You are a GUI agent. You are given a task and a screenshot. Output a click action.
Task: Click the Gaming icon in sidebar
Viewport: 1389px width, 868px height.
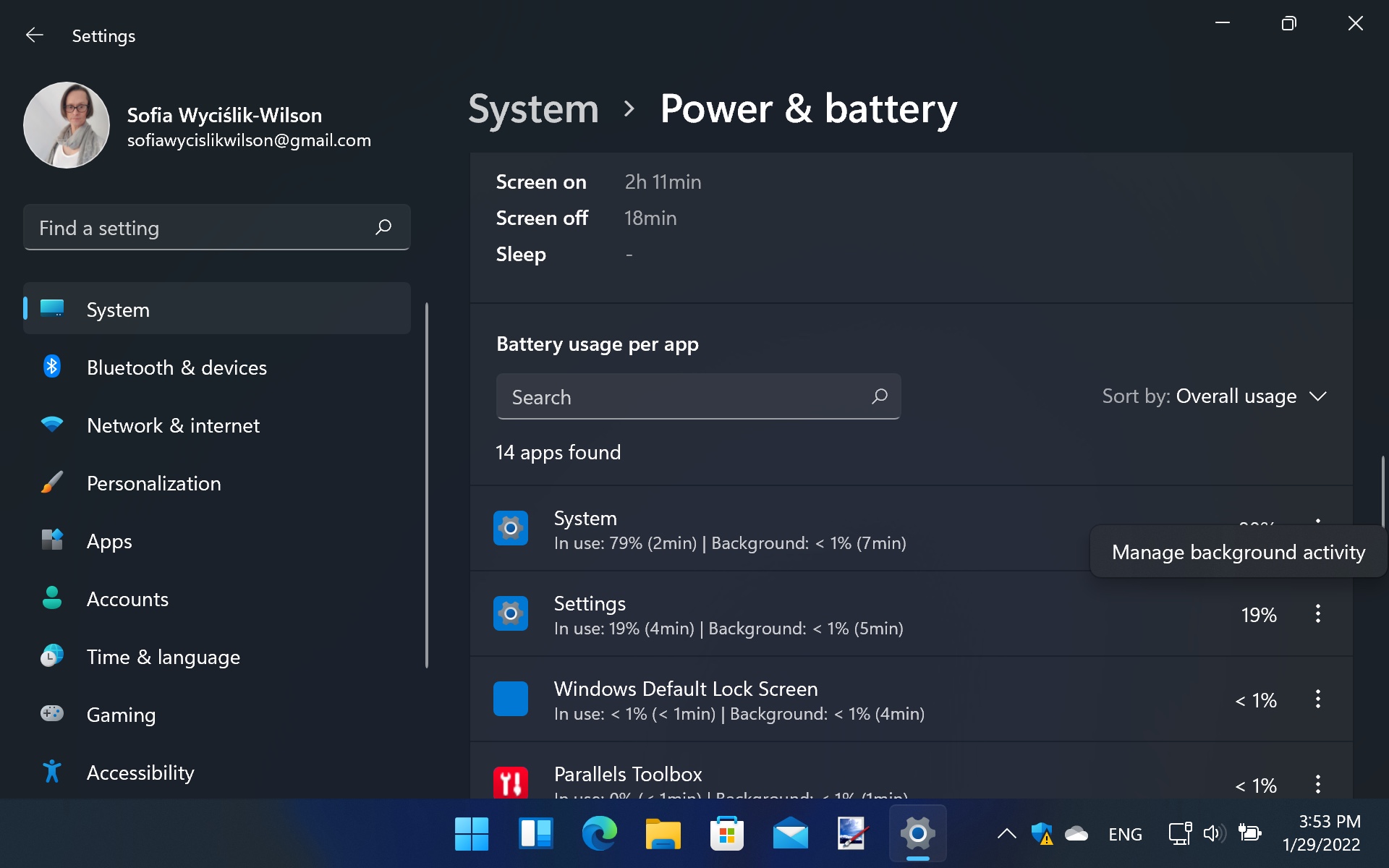[x=51, y=713]
